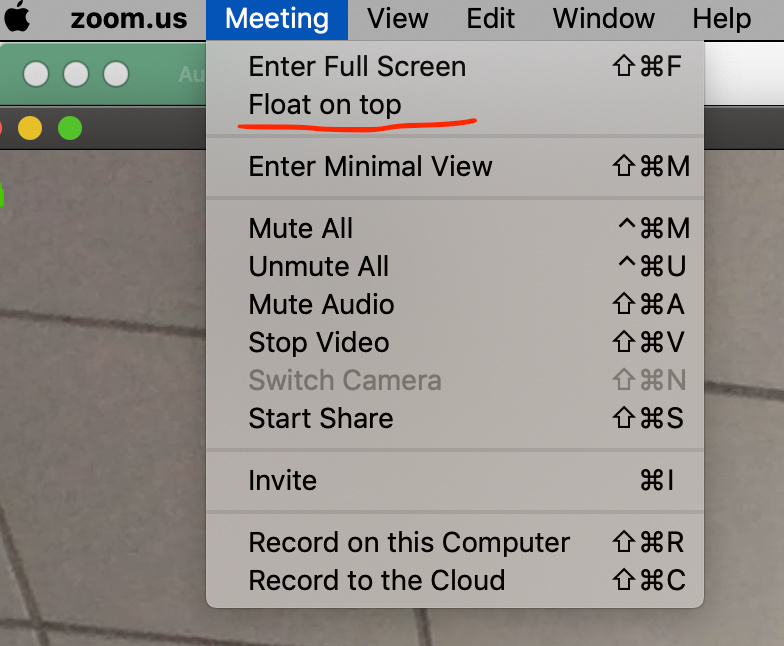Viewport: 784px width, 646px height.
Task: Open the Window menu
Action: tap(604, 19)
